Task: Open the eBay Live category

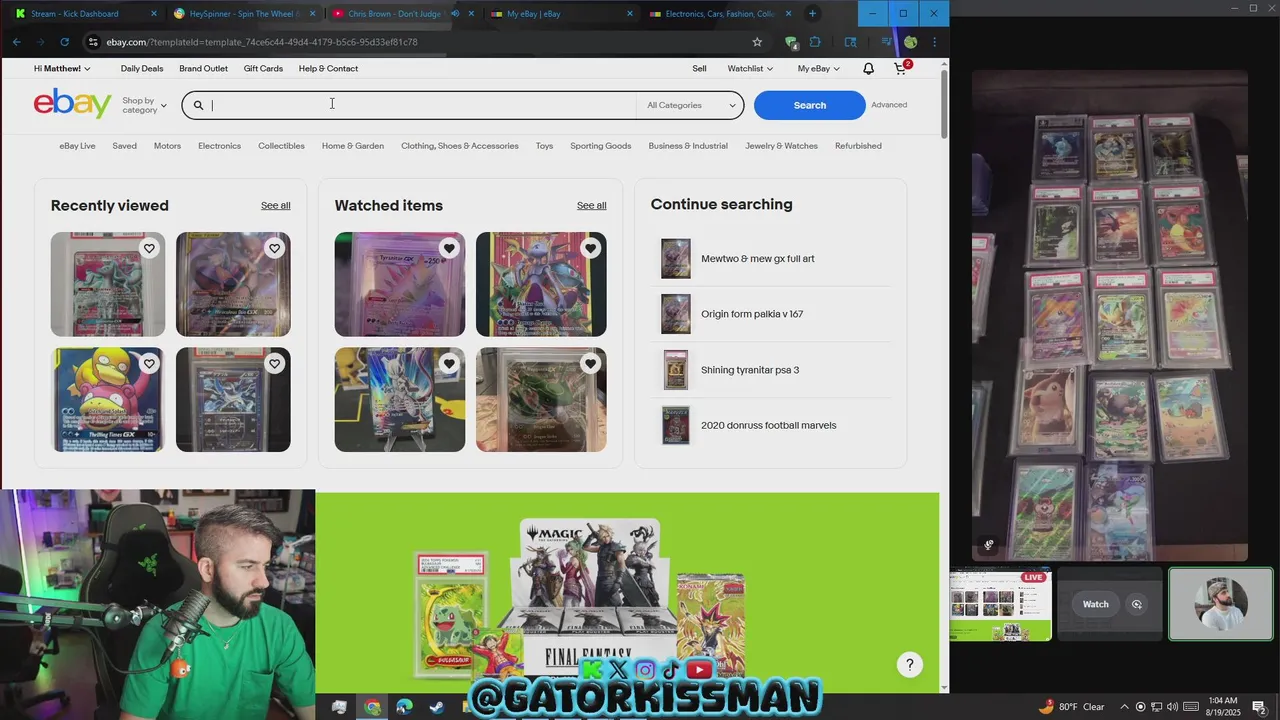Action: click(x=77, y=146)
